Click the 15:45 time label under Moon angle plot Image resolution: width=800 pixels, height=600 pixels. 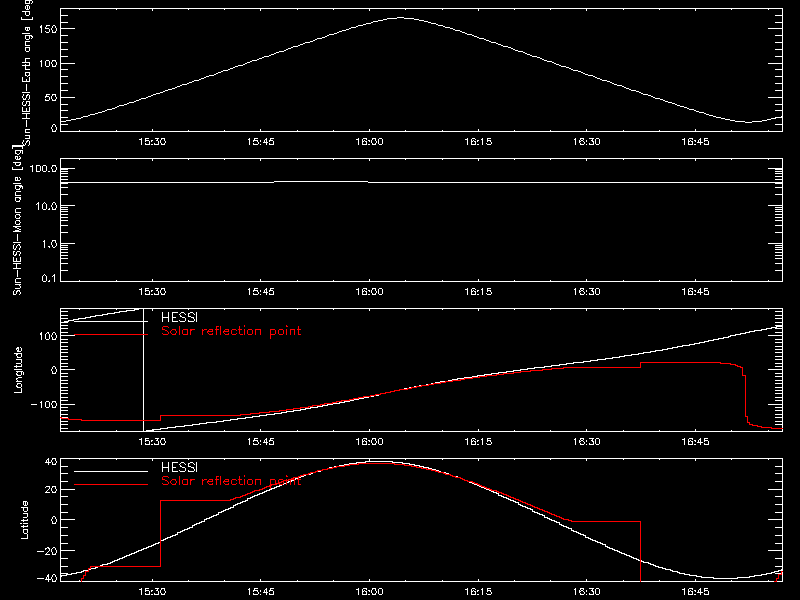261,292
